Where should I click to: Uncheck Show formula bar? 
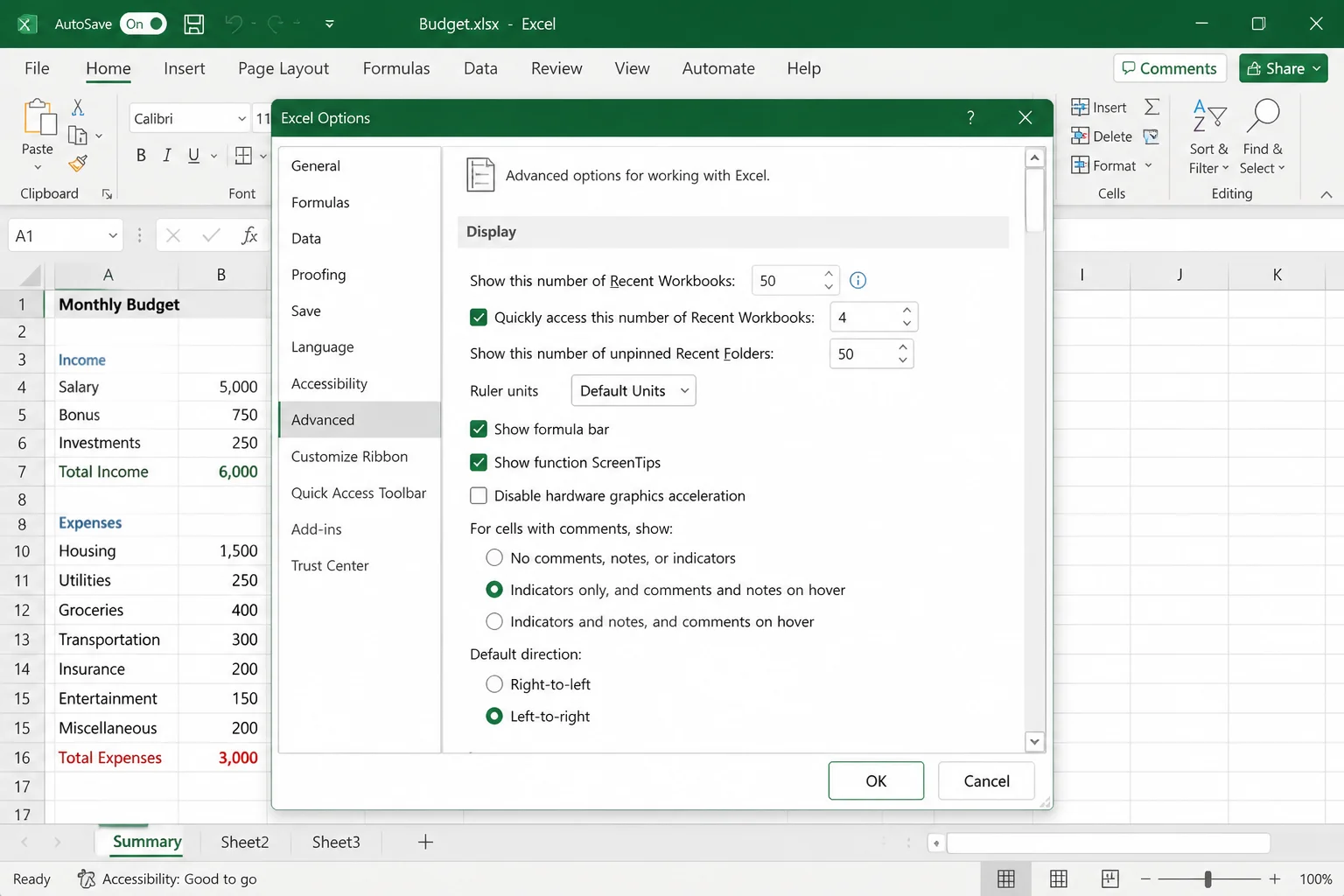coord(479,429)
